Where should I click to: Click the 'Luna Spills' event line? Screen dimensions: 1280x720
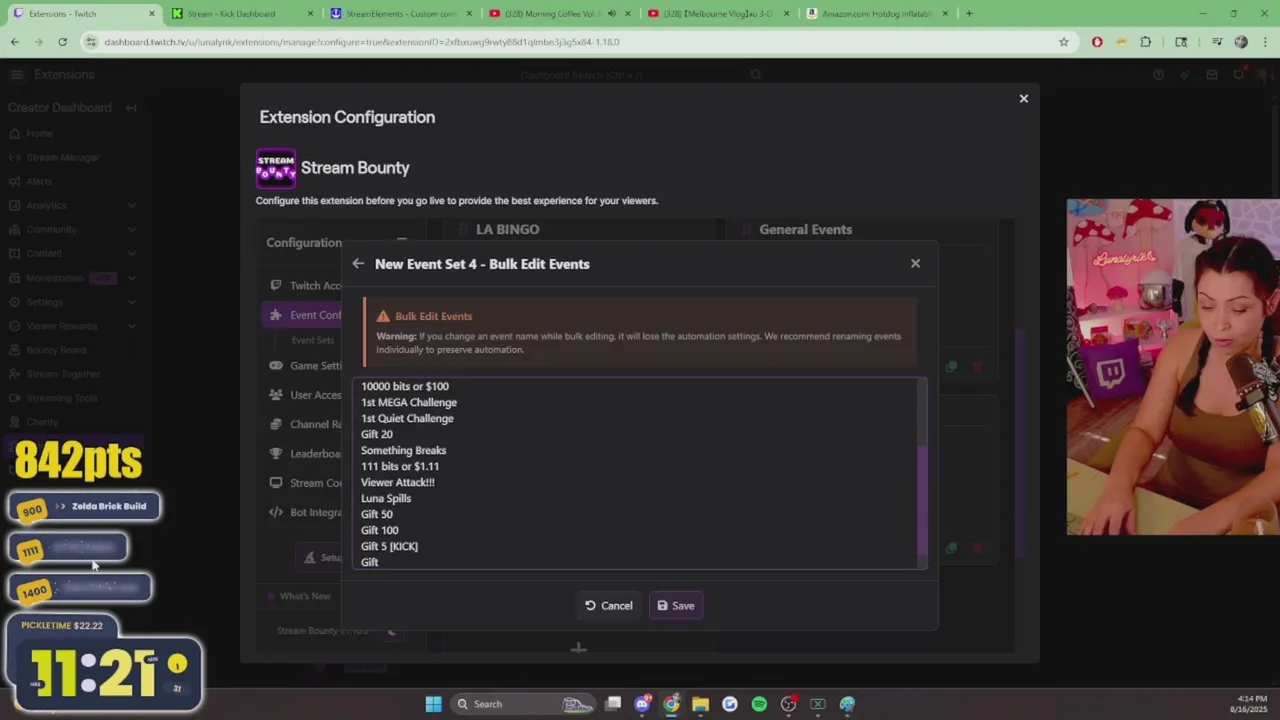coord(386,498)
